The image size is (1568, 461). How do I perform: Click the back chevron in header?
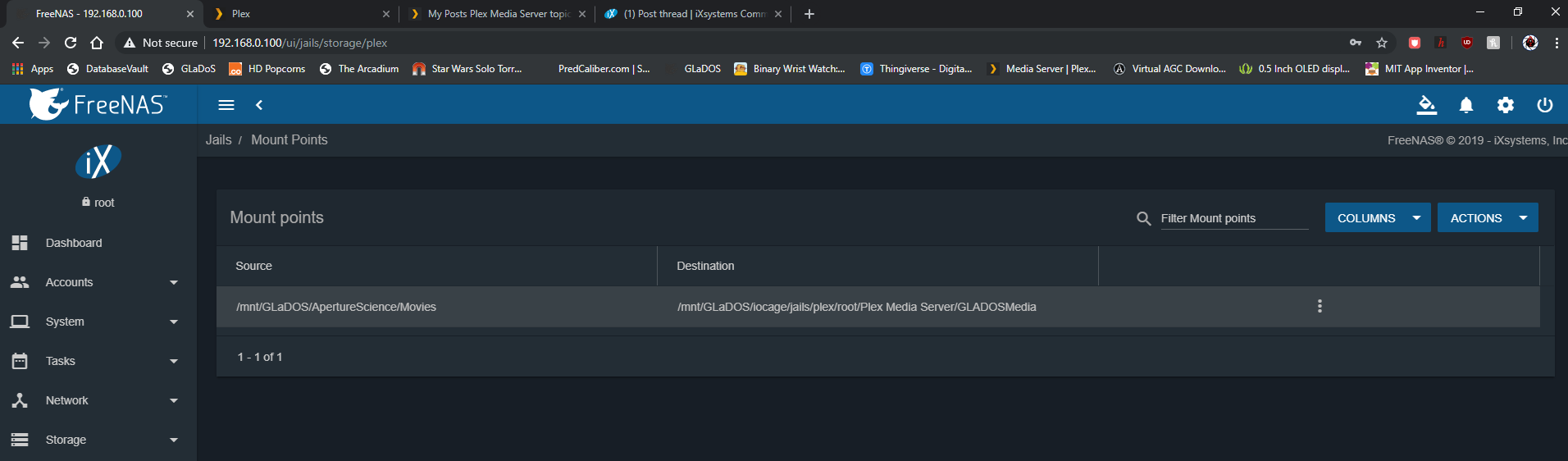tap(259, 105)
